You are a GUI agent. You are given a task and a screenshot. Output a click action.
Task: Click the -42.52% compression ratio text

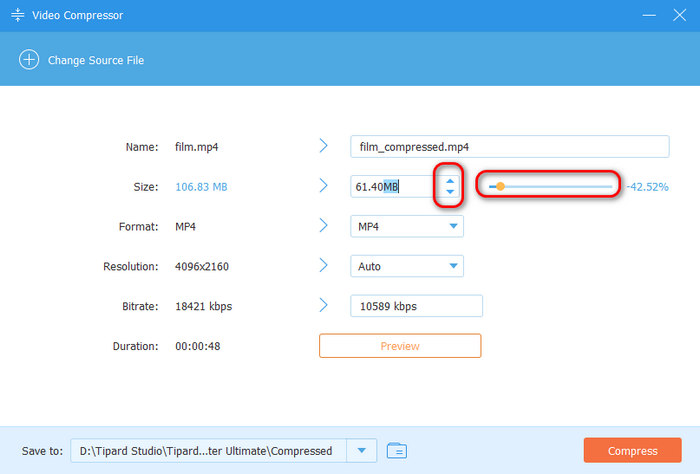coord(647,187)
